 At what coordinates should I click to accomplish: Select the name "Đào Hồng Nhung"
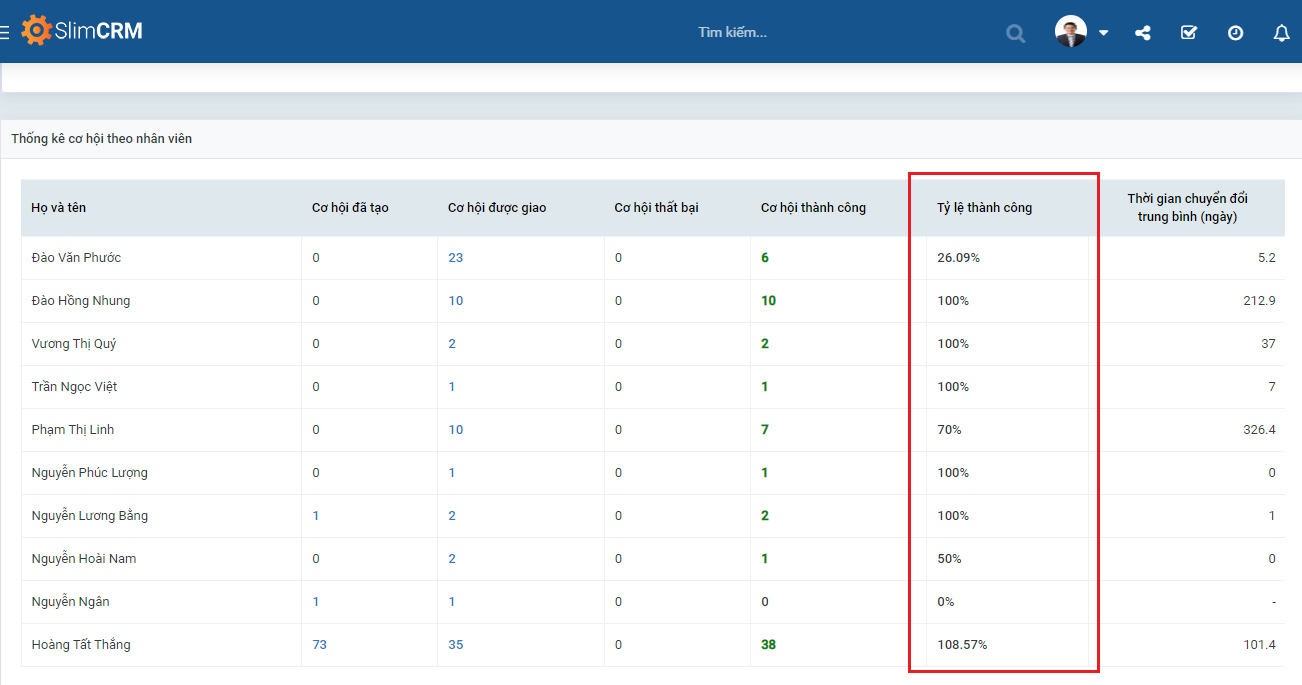pos(81,301)
